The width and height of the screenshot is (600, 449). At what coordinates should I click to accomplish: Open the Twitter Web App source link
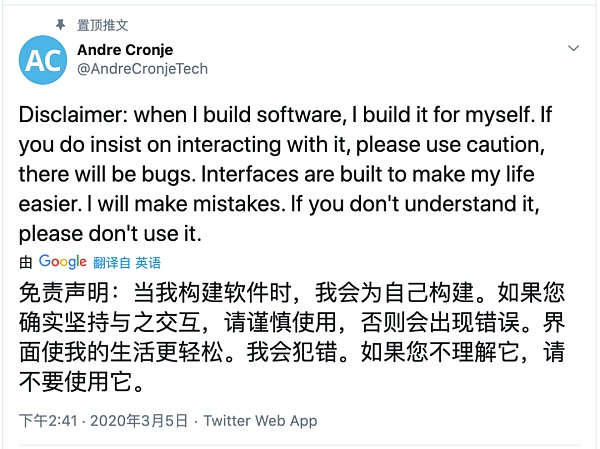[260, 421]
